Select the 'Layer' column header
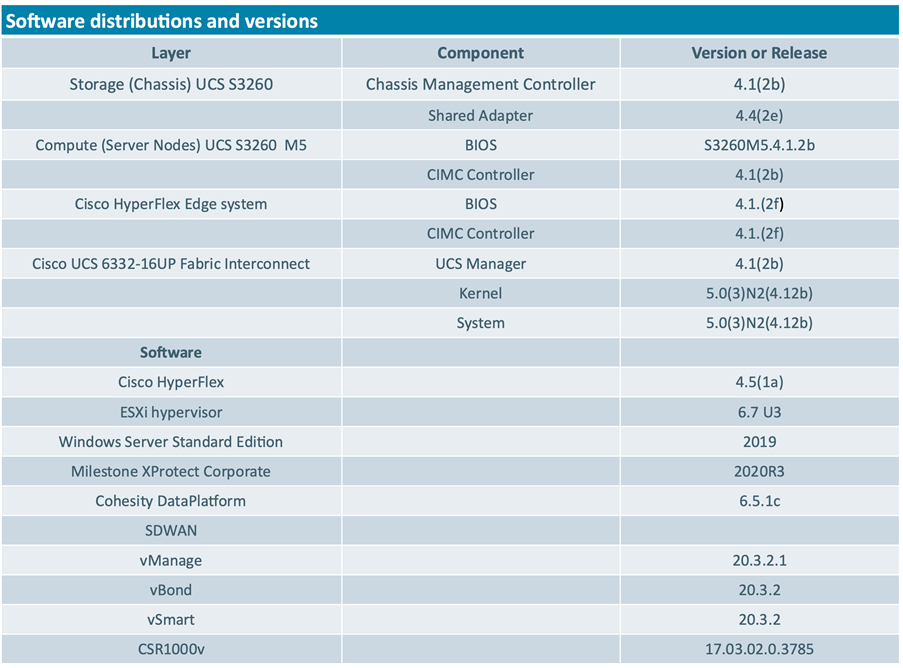 click(171, 53)
